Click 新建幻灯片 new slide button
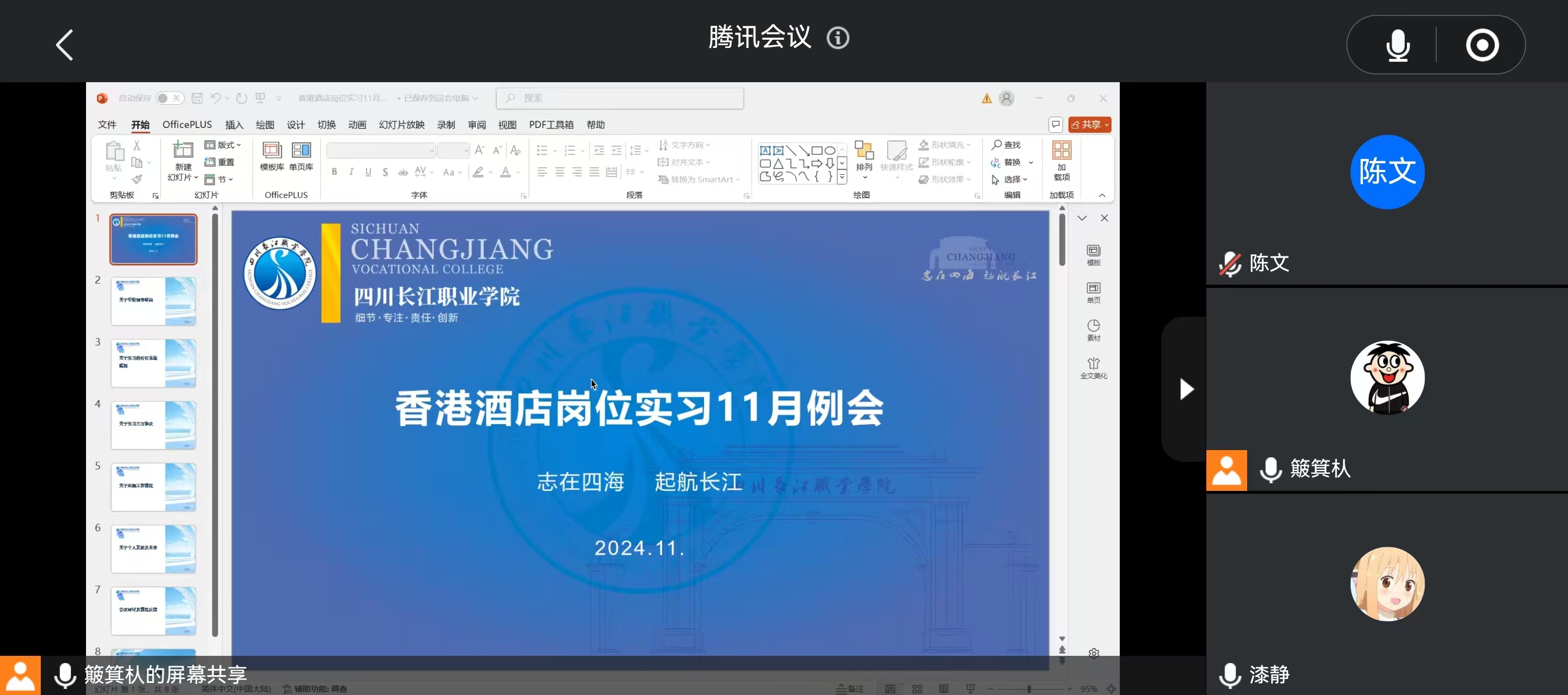This screenshot has width=1568, height=695. point(182,160)
